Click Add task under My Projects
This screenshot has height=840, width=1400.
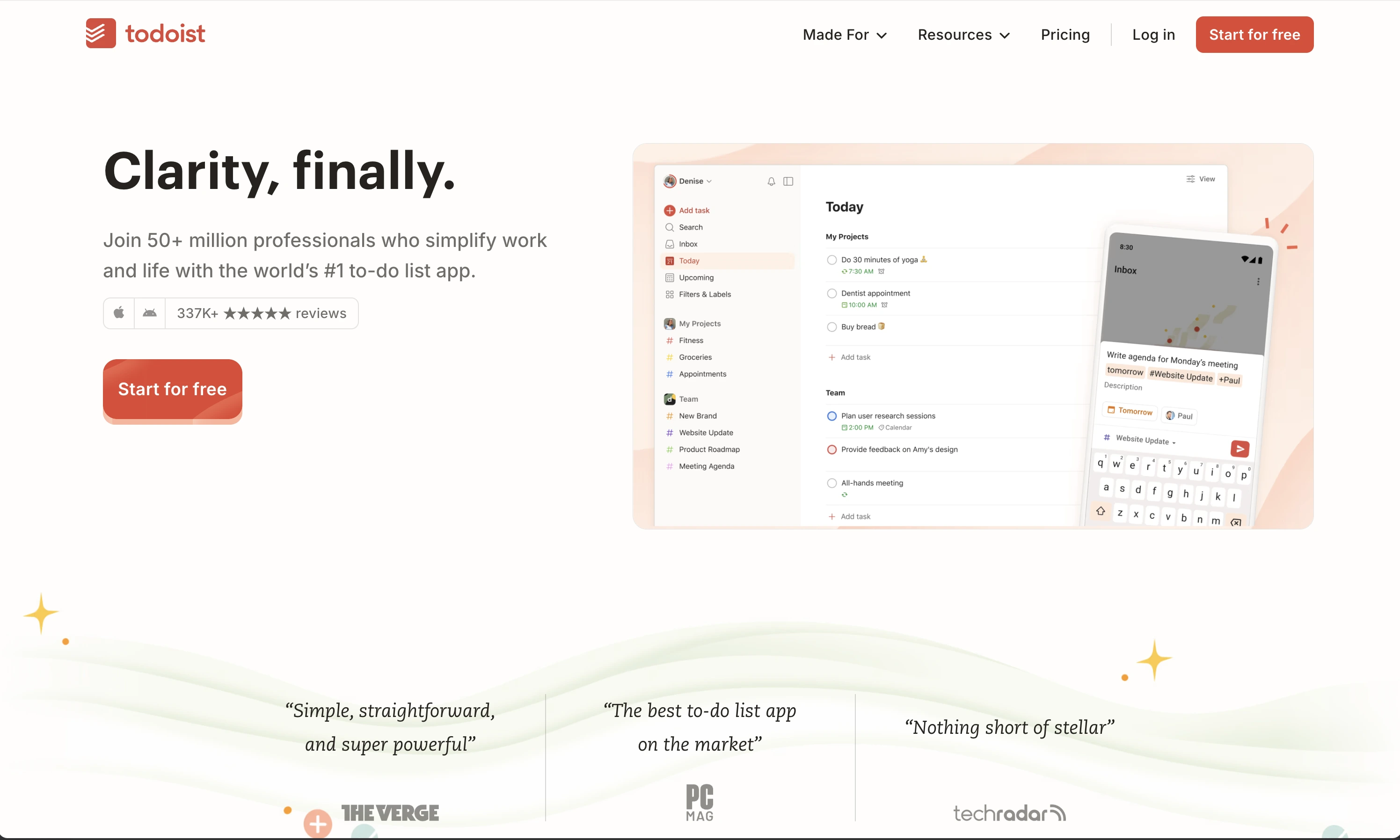pos(849,357)
